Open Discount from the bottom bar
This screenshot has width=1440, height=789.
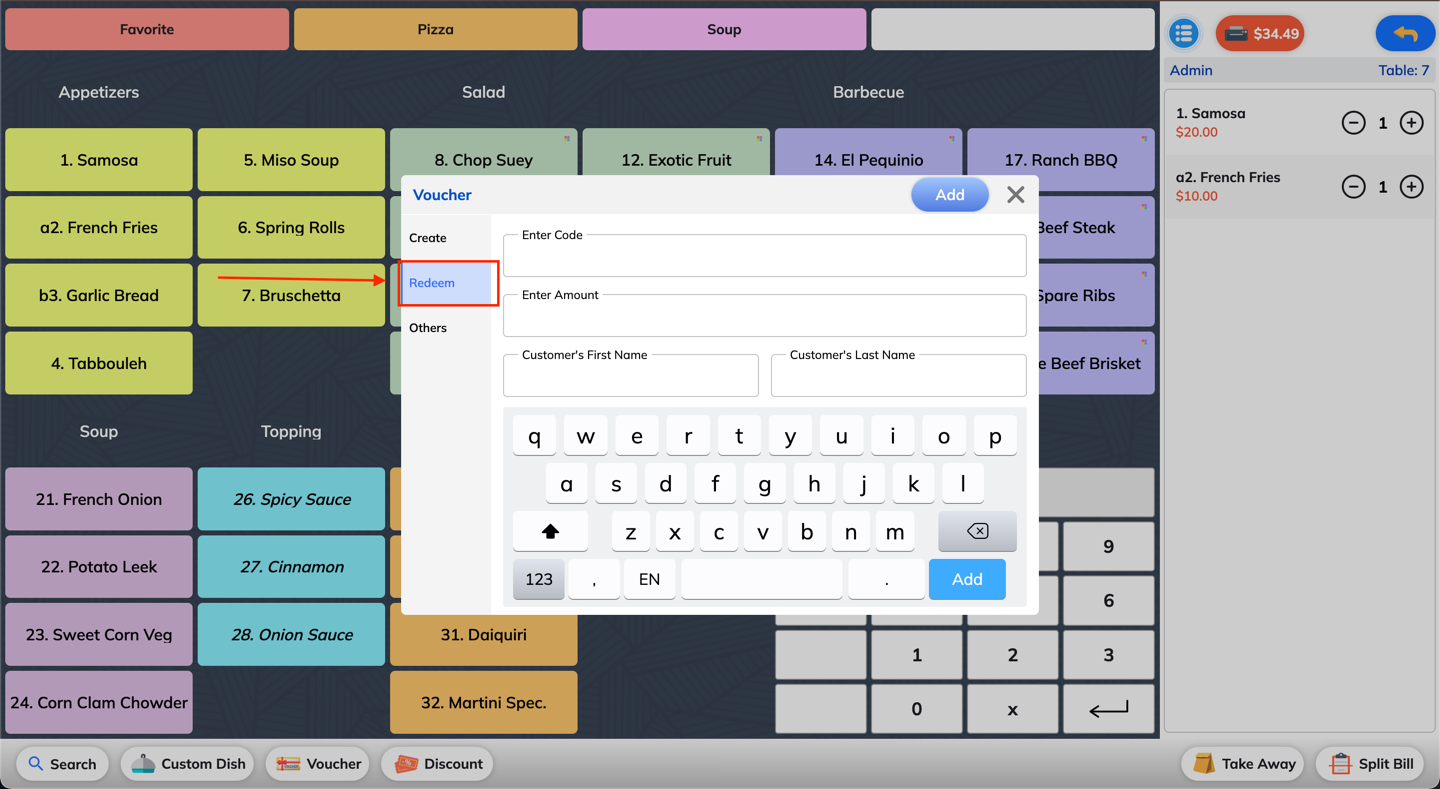pos(438,764)
